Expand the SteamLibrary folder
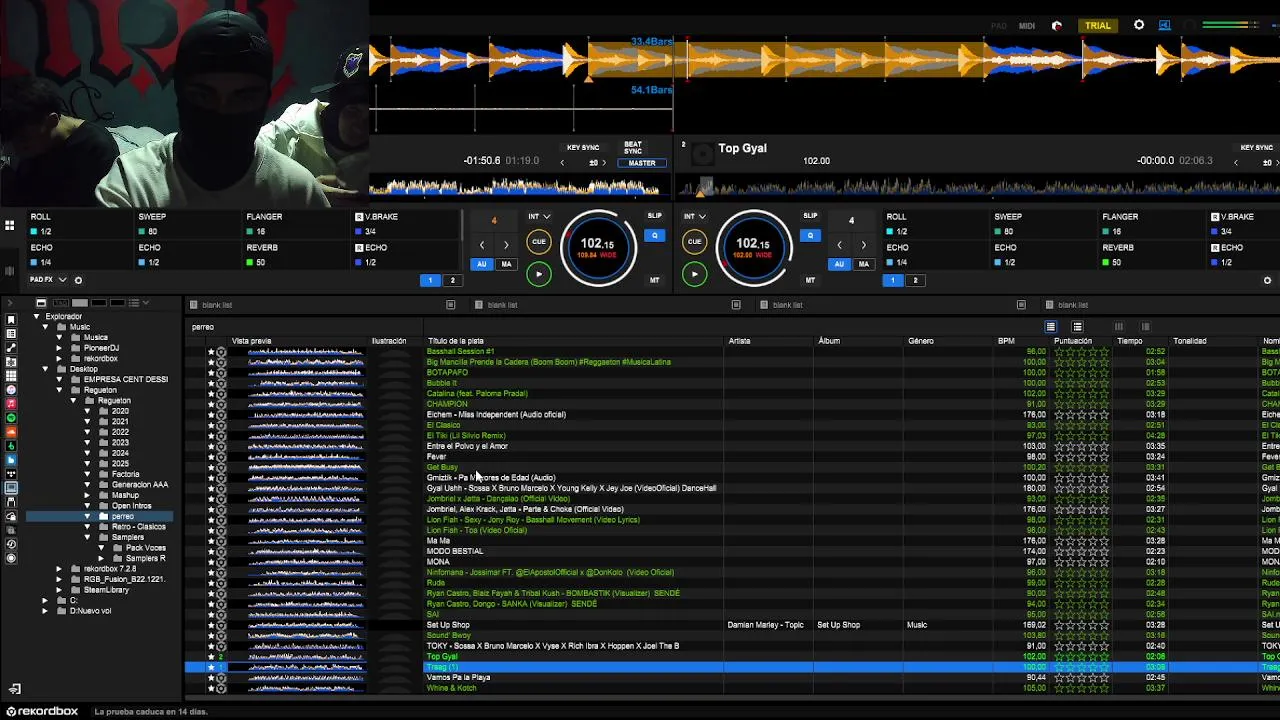This screenshot has height=720, width=1280. [59, 590]
